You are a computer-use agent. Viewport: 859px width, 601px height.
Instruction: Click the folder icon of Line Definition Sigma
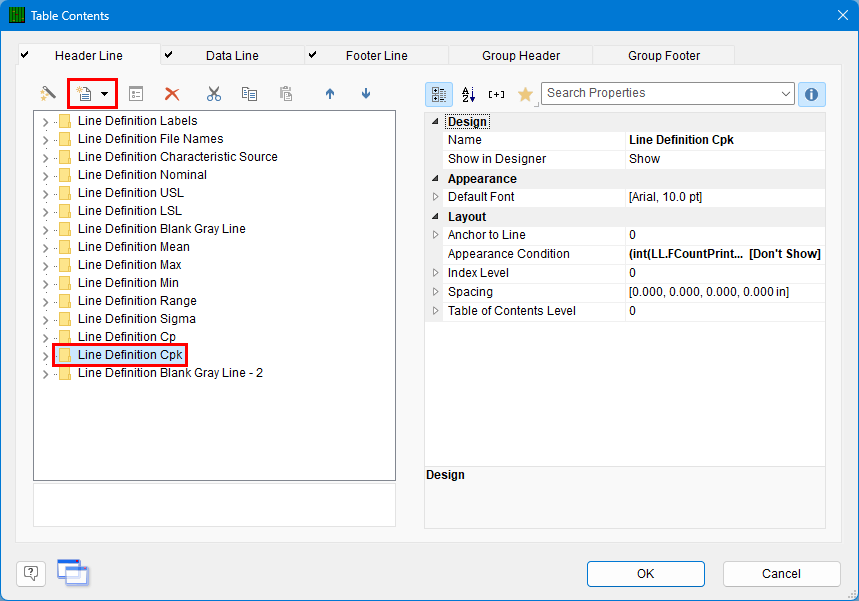point(65,319)
